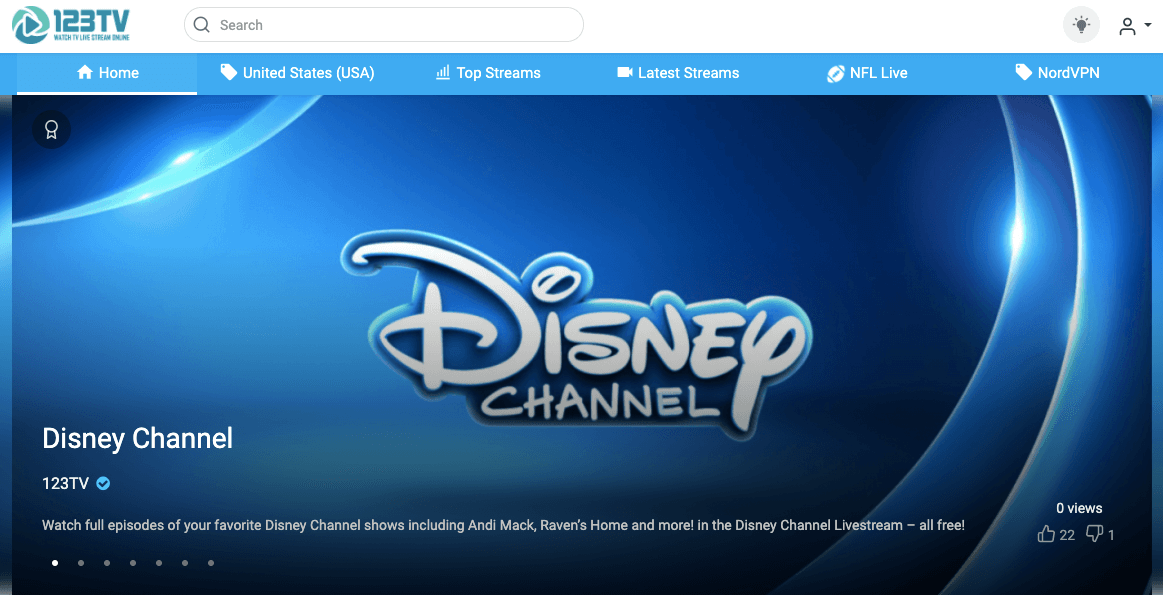Toggle dark mode with the lightbulb icon
The width and height of the screenshot is (1163, 595).
tap(1081, 24)
